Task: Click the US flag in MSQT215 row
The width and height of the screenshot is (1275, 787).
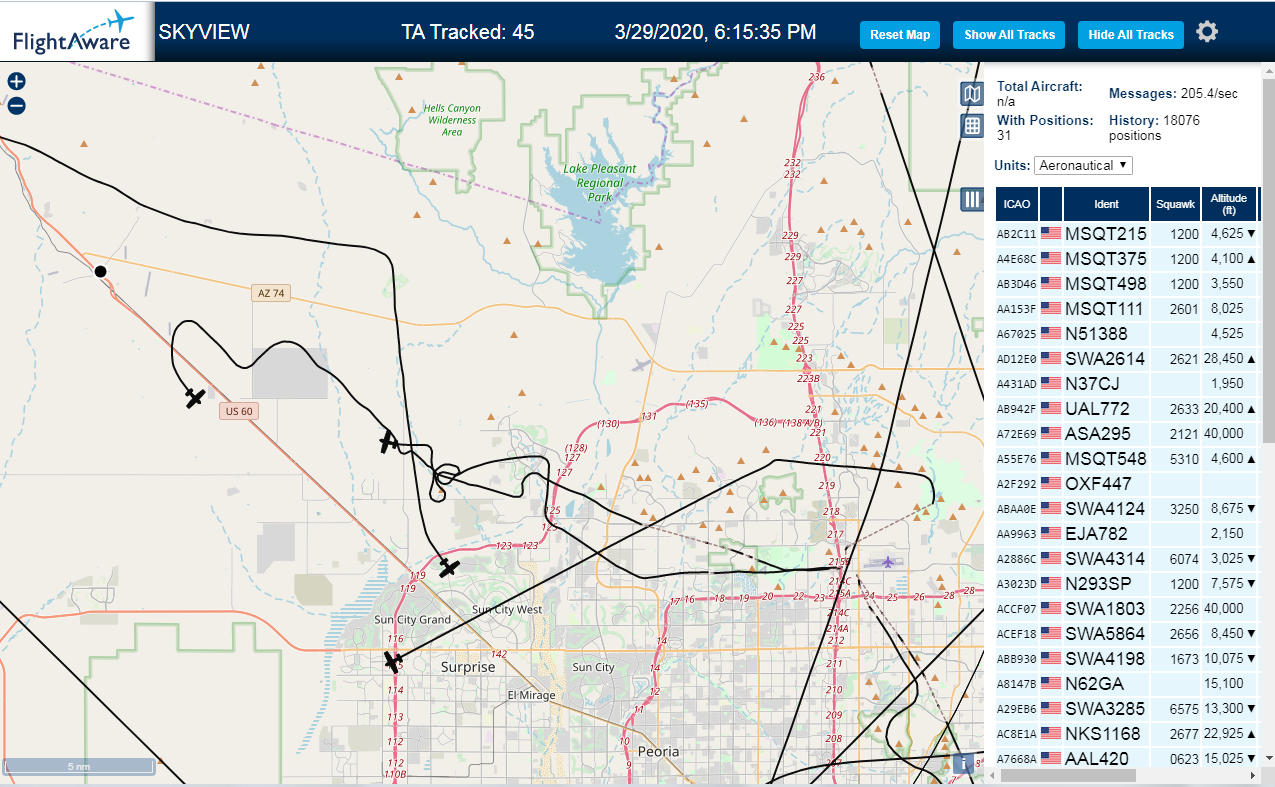Action: click(x=1051, y=233)
